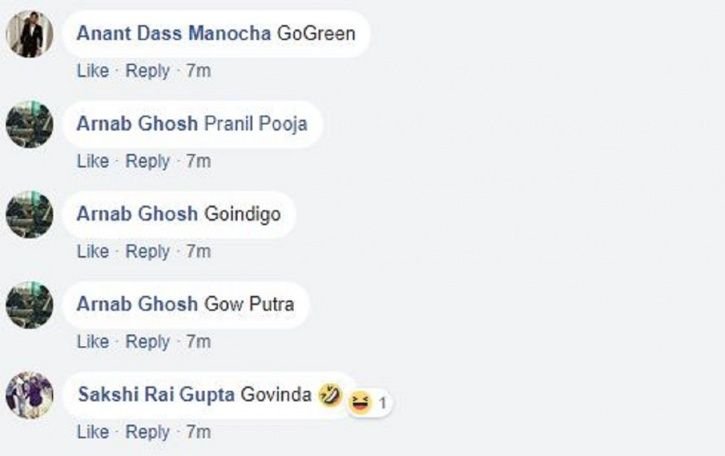The width and height of the screenshot is (725, 456).
Task: Like the GoGreen comment
Action: point(93,71)
